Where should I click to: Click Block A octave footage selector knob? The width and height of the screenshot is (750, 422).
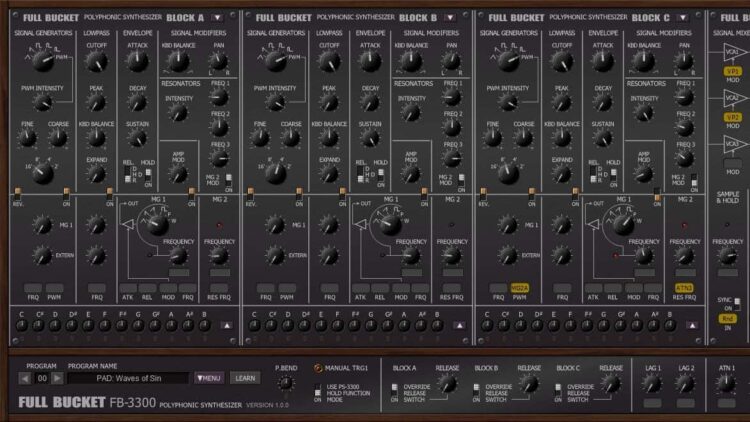coord(42,173)
